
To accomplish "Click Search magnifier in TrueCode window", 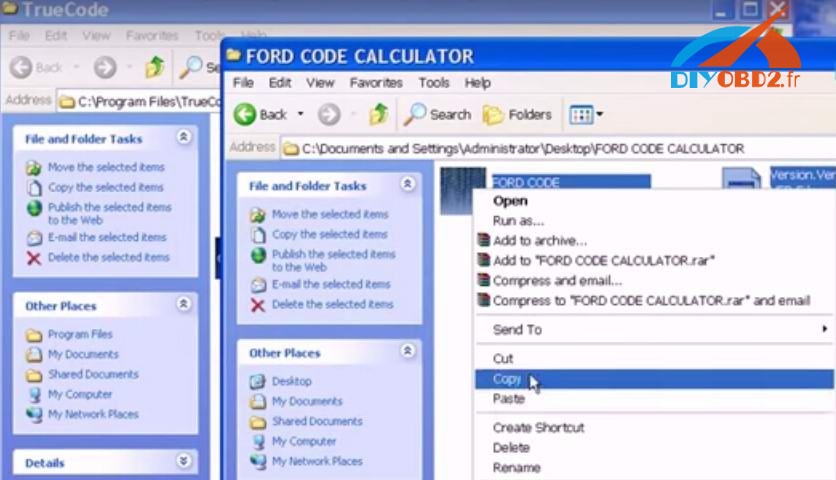I will pyautogui.click(x=190, y=67).
